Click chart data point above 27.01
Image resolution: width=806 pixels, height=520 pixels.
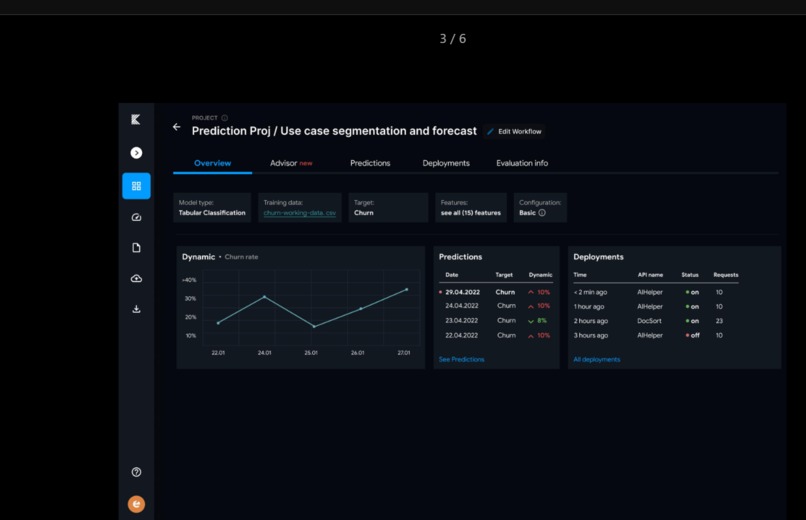[x=407, y=289]
